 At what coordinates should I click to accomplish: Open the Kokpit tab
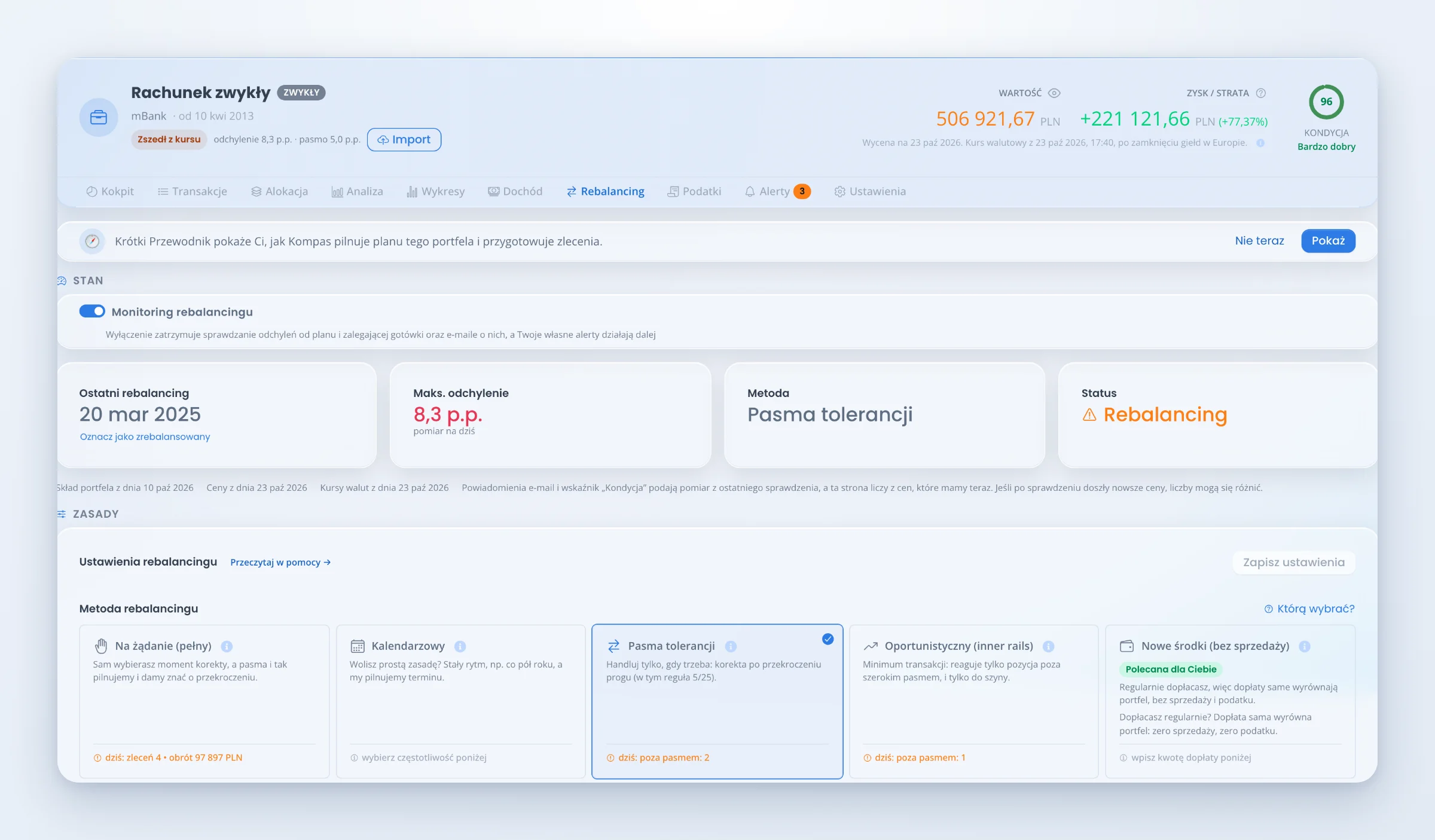110,191
